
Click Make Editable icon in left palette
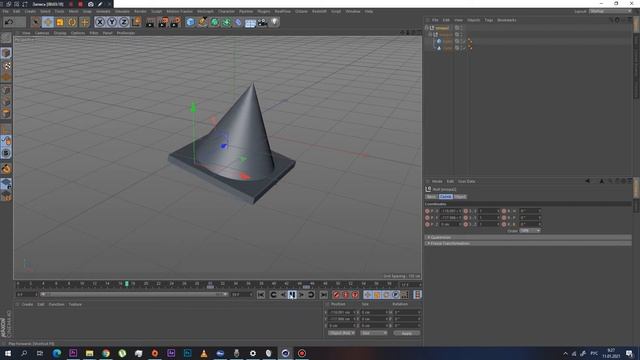6,38
